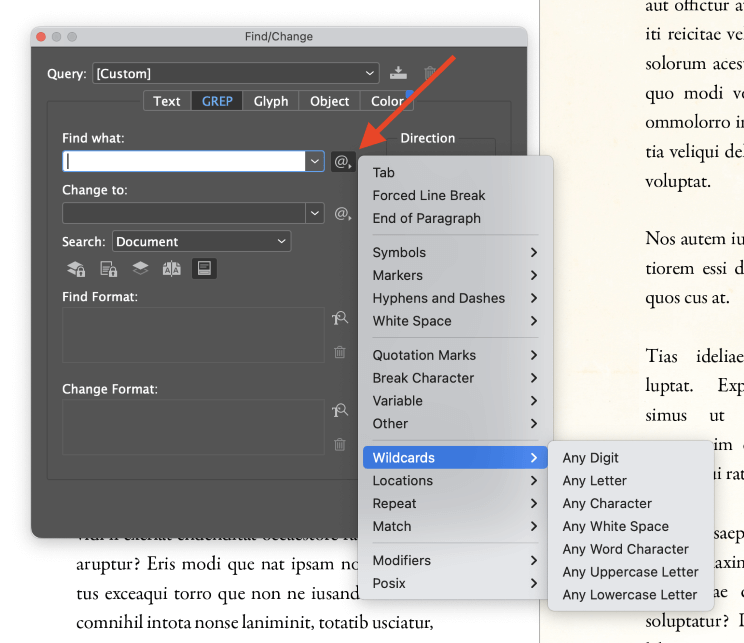This screenshot has width=744, height=643.
Task: Expand the Modifiers submenu
Action: [x=456, y=560]
